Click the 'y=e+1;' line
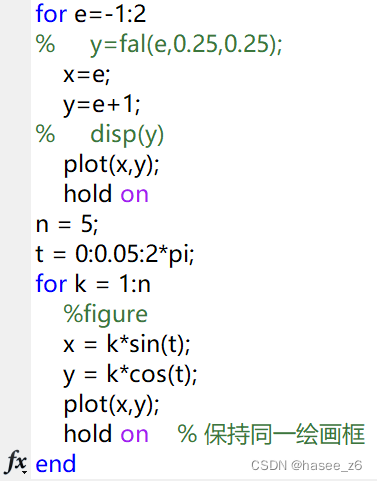377x481 pixels. click(x=102, y=105)
